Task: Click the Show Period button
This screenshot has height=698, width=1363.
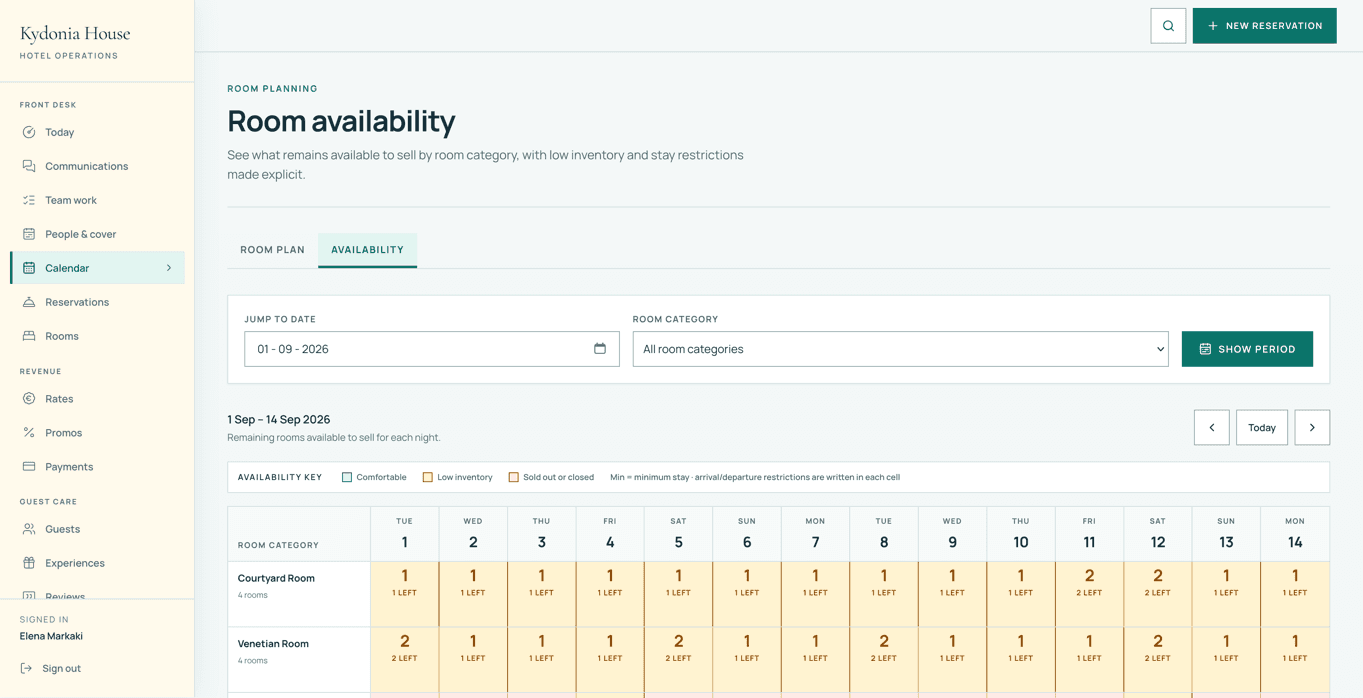Action: pyautogui.click(x=1247, y=349)
